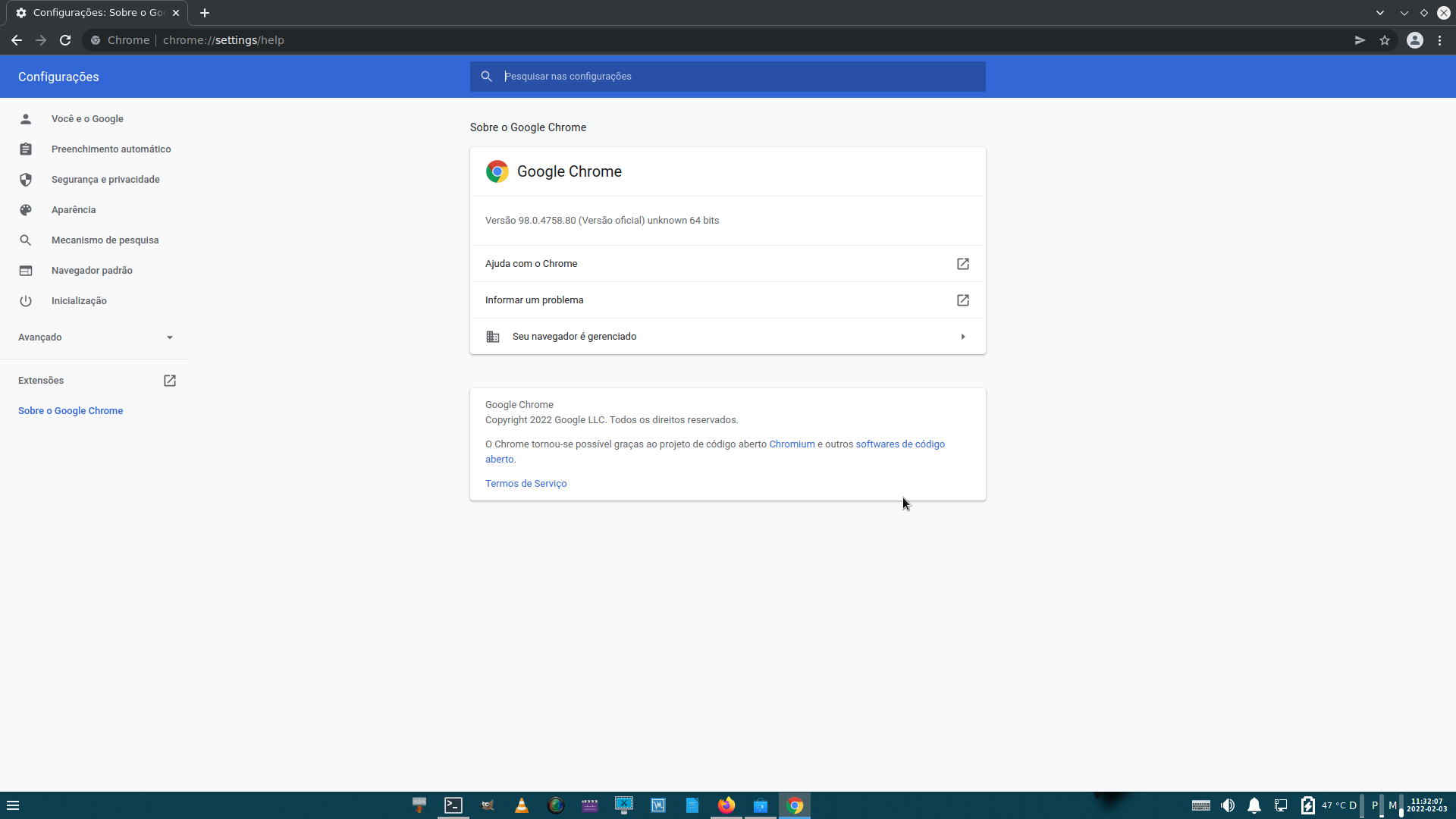Screen dimensions: 1456x819
Task: Open the taskbar application menu
Action: pos(13,805)
